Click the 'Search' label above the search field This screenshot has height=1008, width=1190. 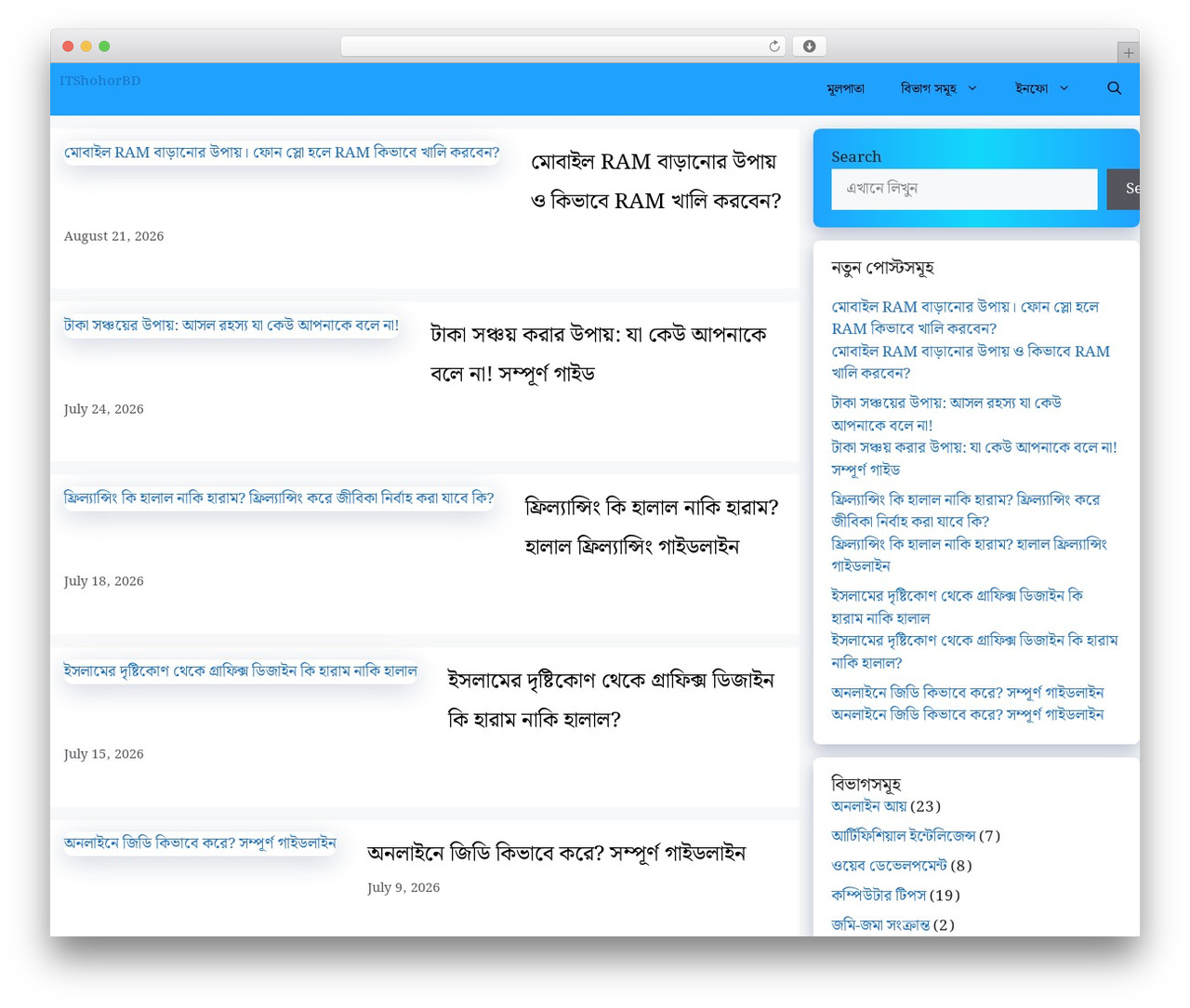pyautogui.click(x=856, y=157)
